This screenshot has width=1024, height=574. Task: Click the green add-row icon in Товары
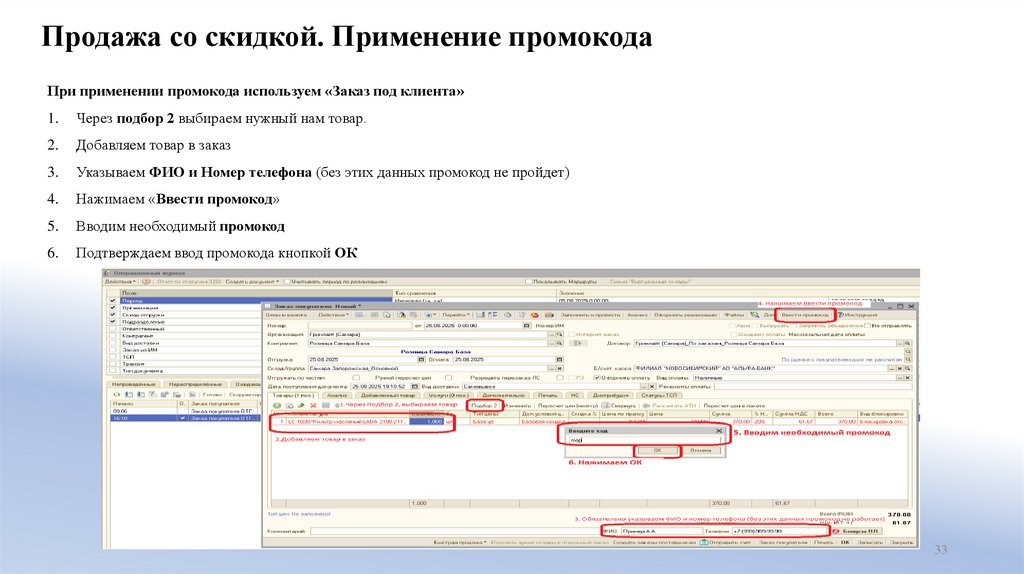point(277,406)
